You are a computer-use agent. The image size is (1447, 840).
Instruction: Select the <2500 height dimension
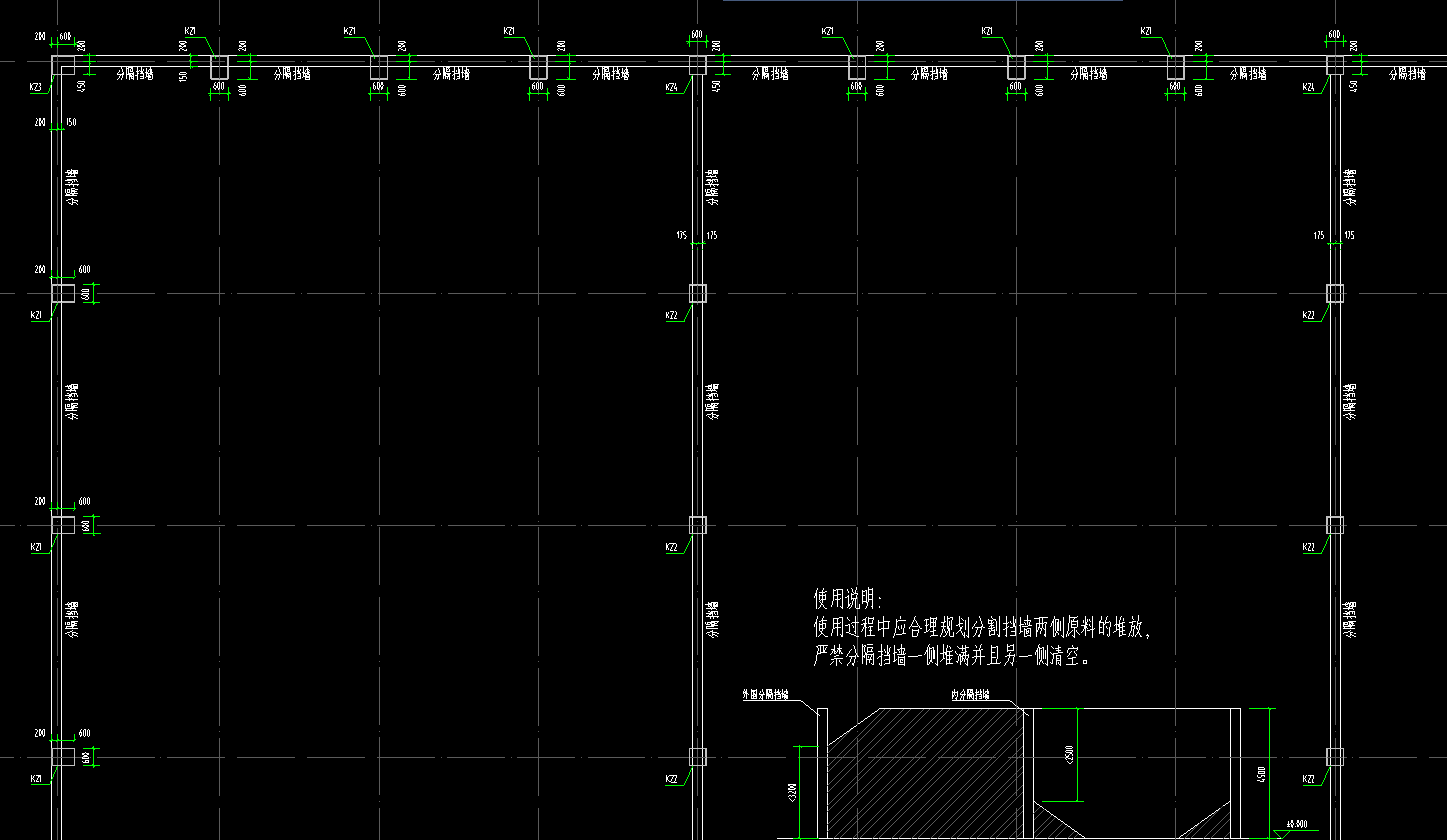click(1068, 755)
